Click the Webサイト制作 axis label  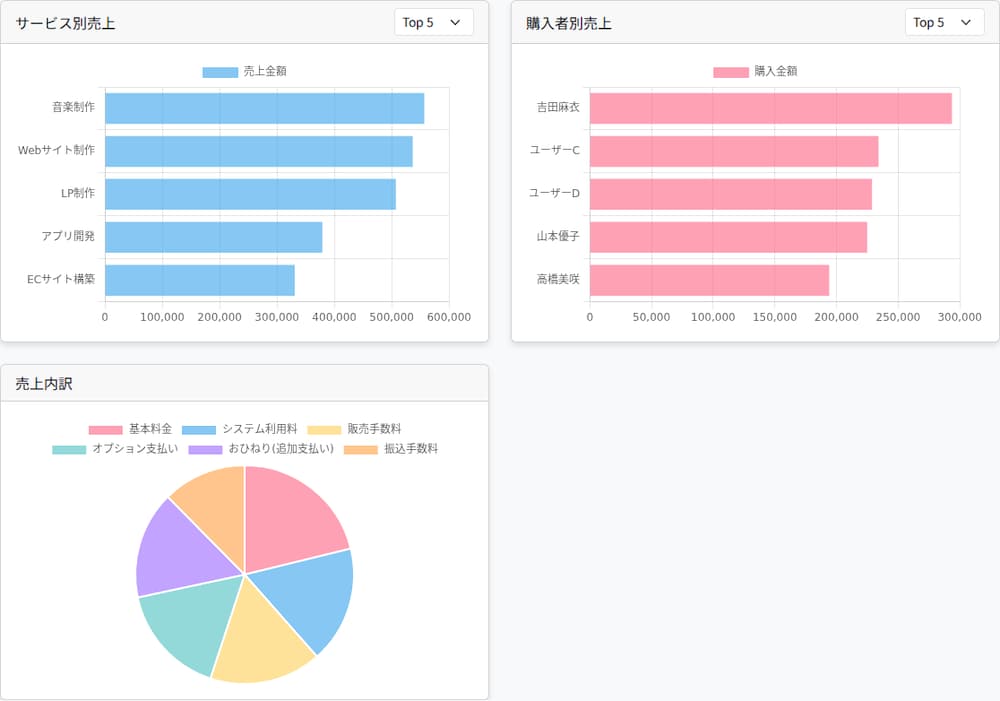coord(56,150)
